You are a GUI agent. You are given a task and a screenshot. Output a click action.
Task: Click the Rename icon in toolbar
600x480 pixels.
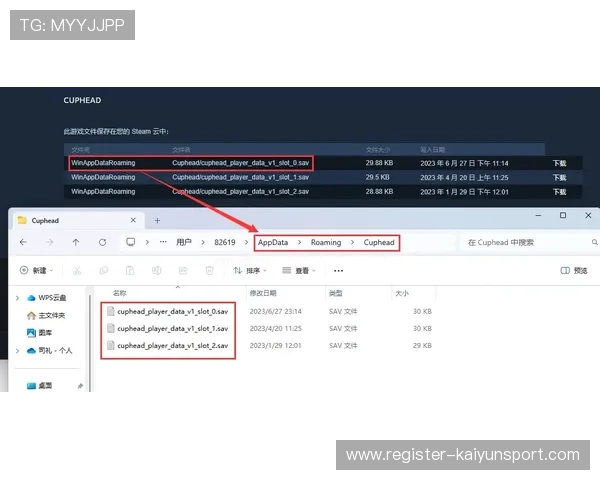tap(156, 271)
